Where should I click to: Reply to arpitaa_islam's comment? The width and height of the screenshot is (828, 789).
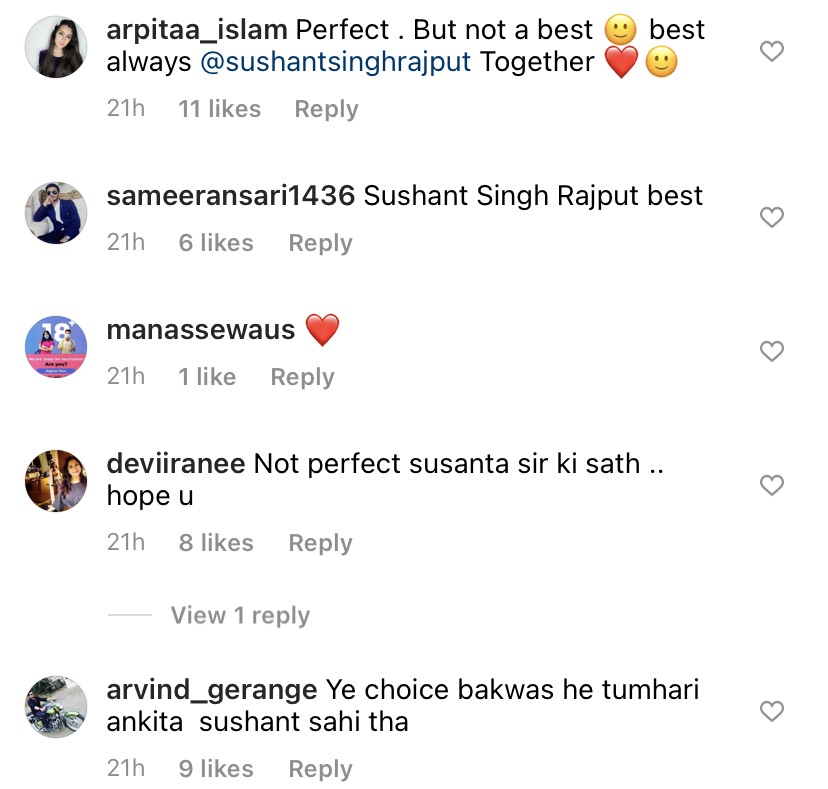pyautogui.click(x=326, y=109)
